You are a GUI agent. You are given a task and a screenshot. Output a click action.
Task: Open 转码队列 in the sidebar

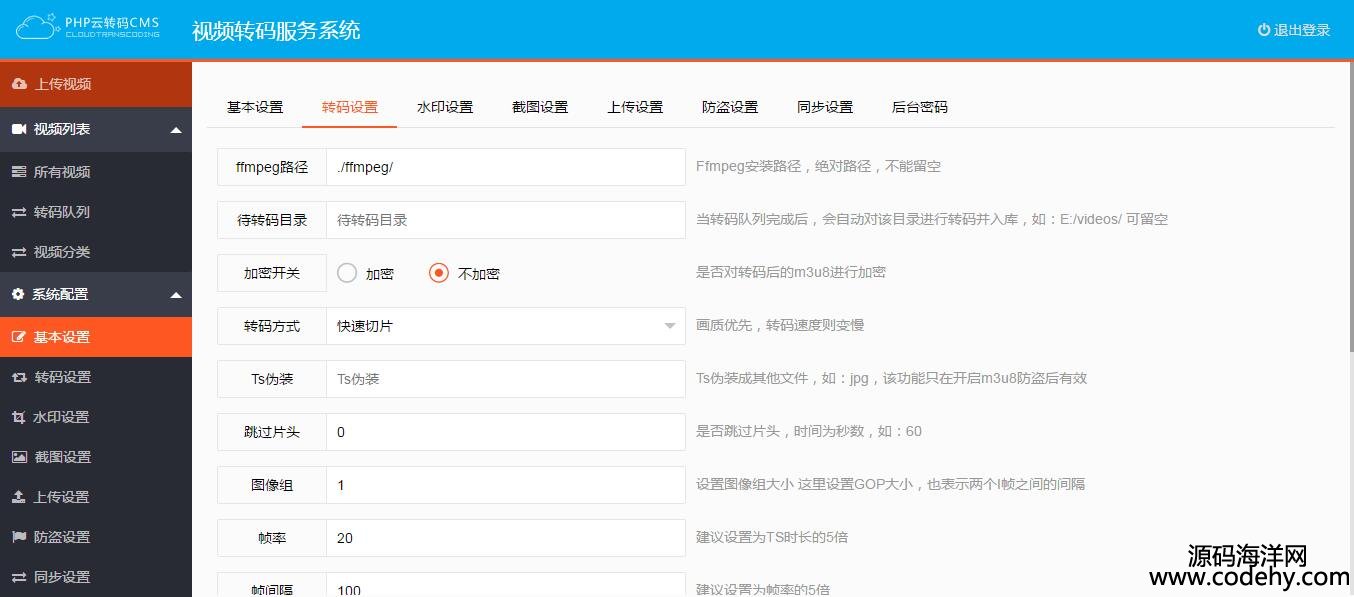[x=62, y=212]
